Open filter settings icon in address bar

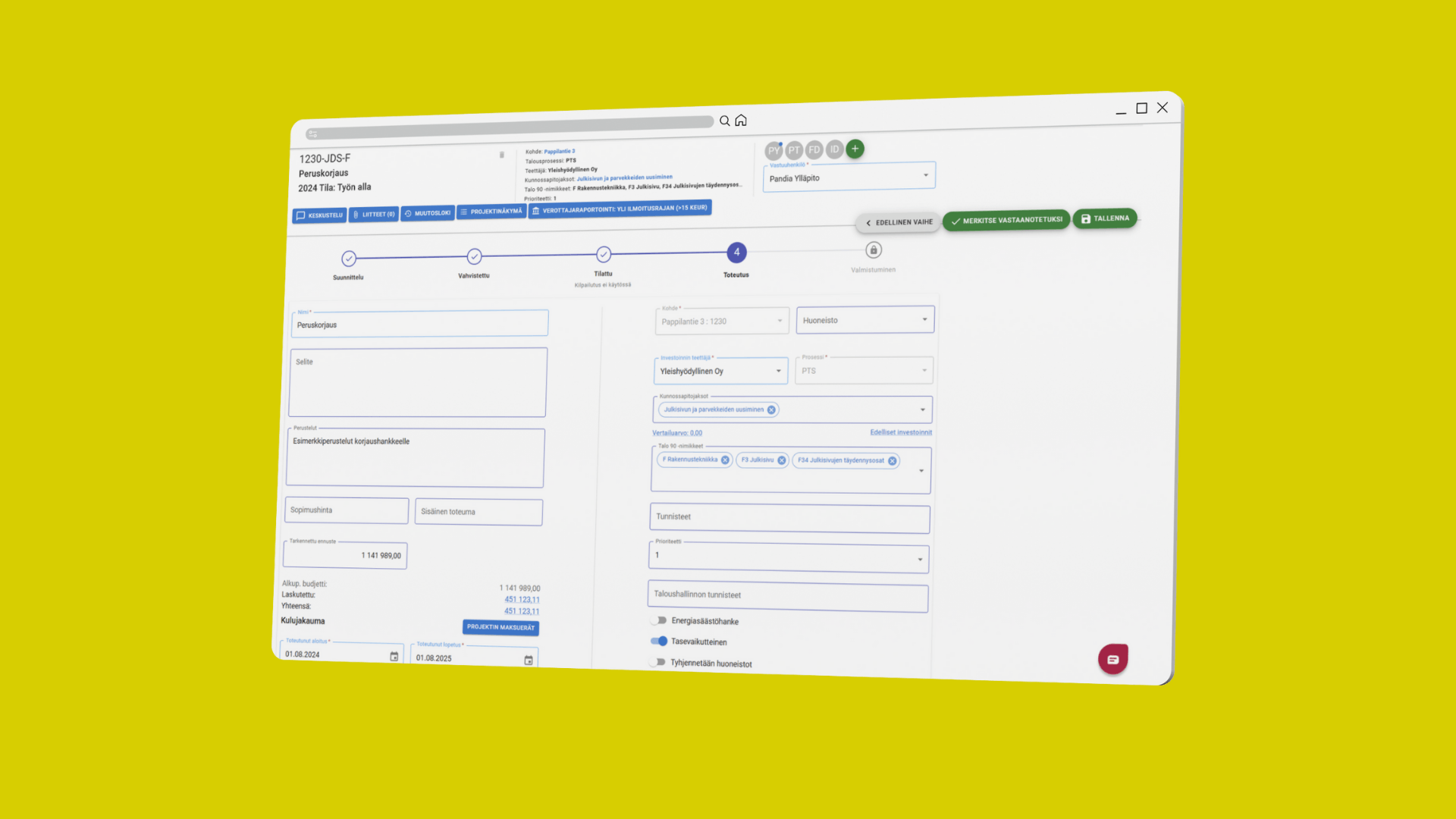(312, 134)
